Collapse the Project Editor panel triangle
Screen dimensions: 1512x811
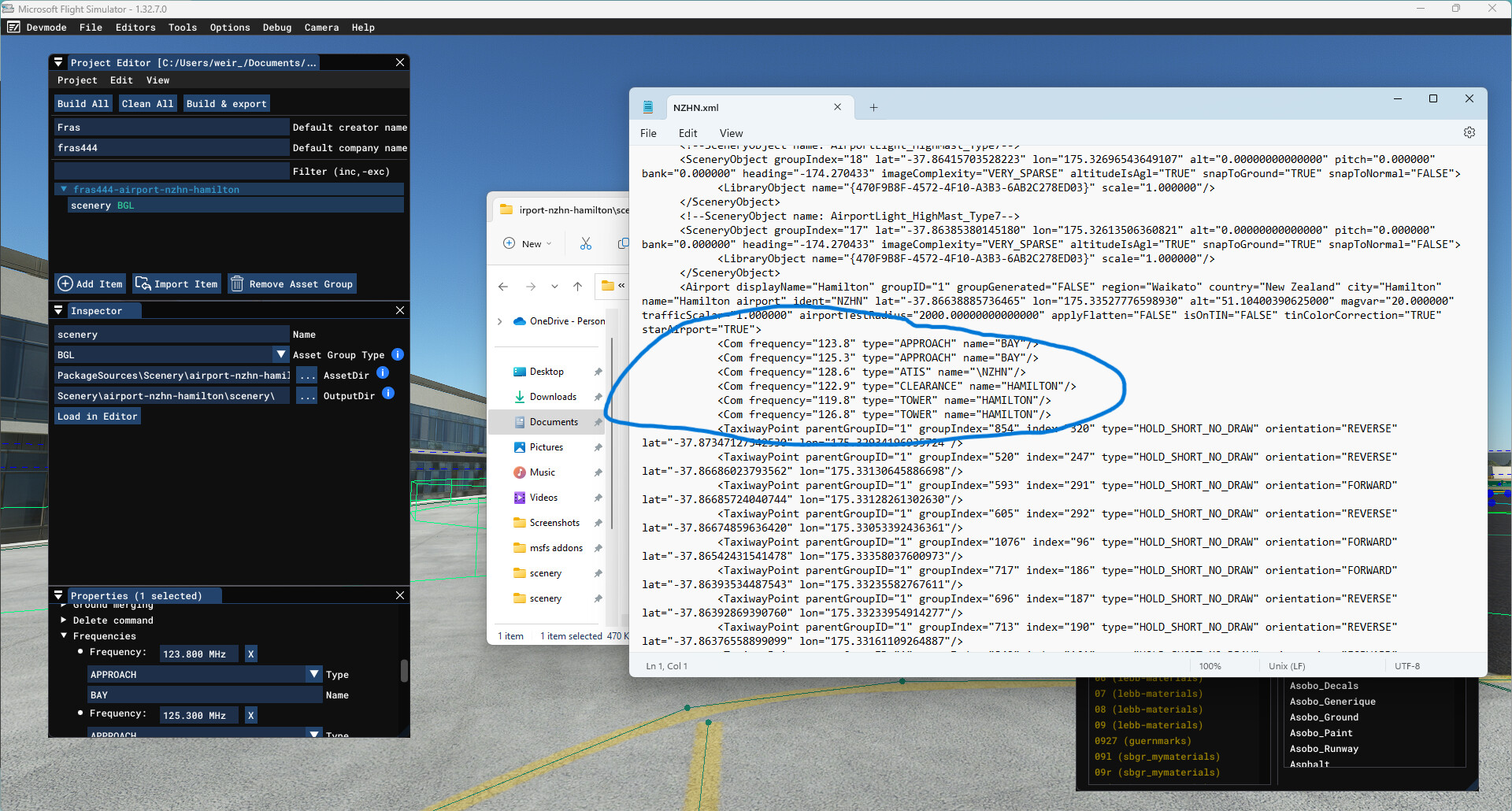(x=58, y=62)
